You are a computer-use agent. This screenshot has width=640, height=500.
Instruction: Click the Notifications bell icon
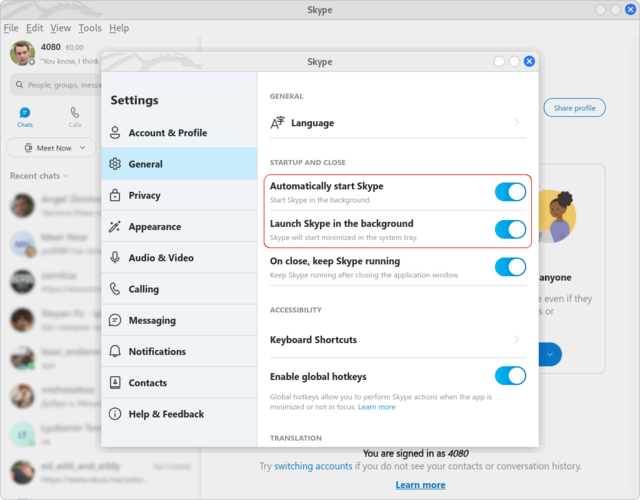pyautogui.click(x=116, y=352)
